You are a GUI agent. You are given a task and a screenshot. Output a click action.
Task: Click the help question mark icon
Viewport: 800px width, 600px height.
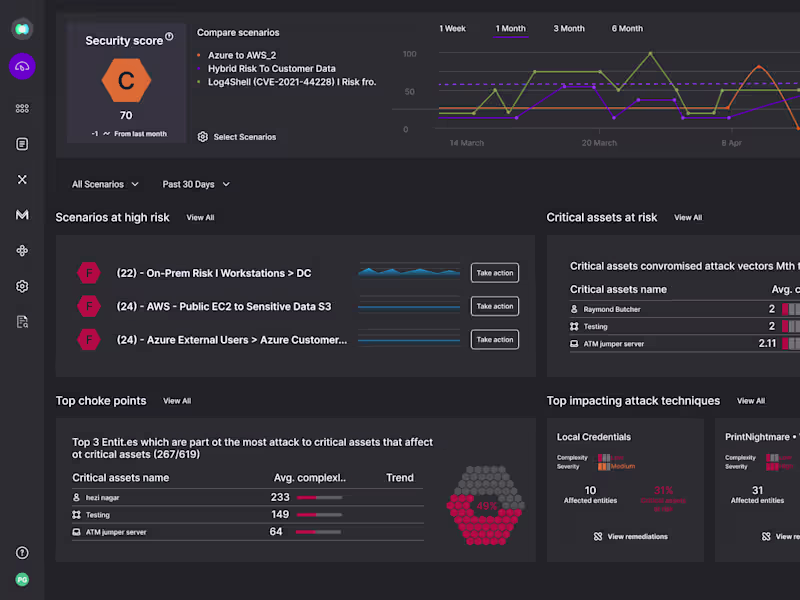[x=22, y=553]
